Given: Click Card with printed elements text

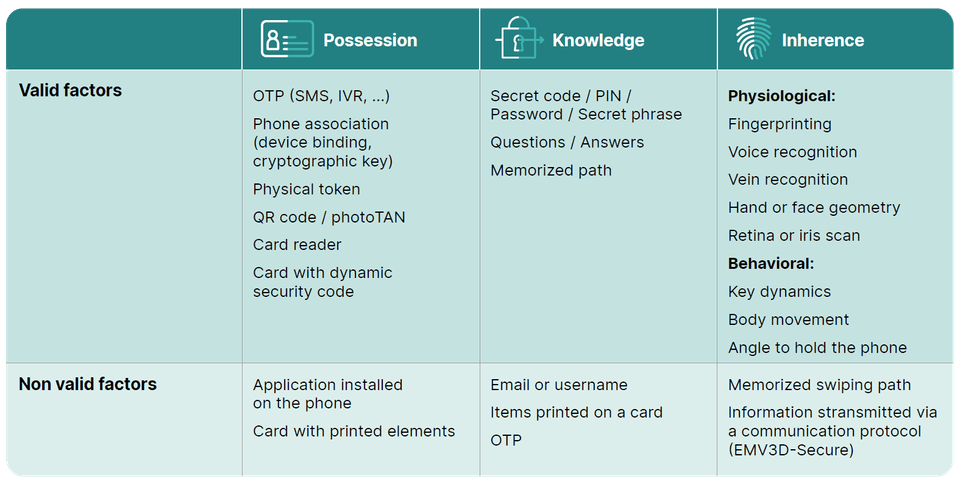Looking at the screenshot, I should point(354,431).
